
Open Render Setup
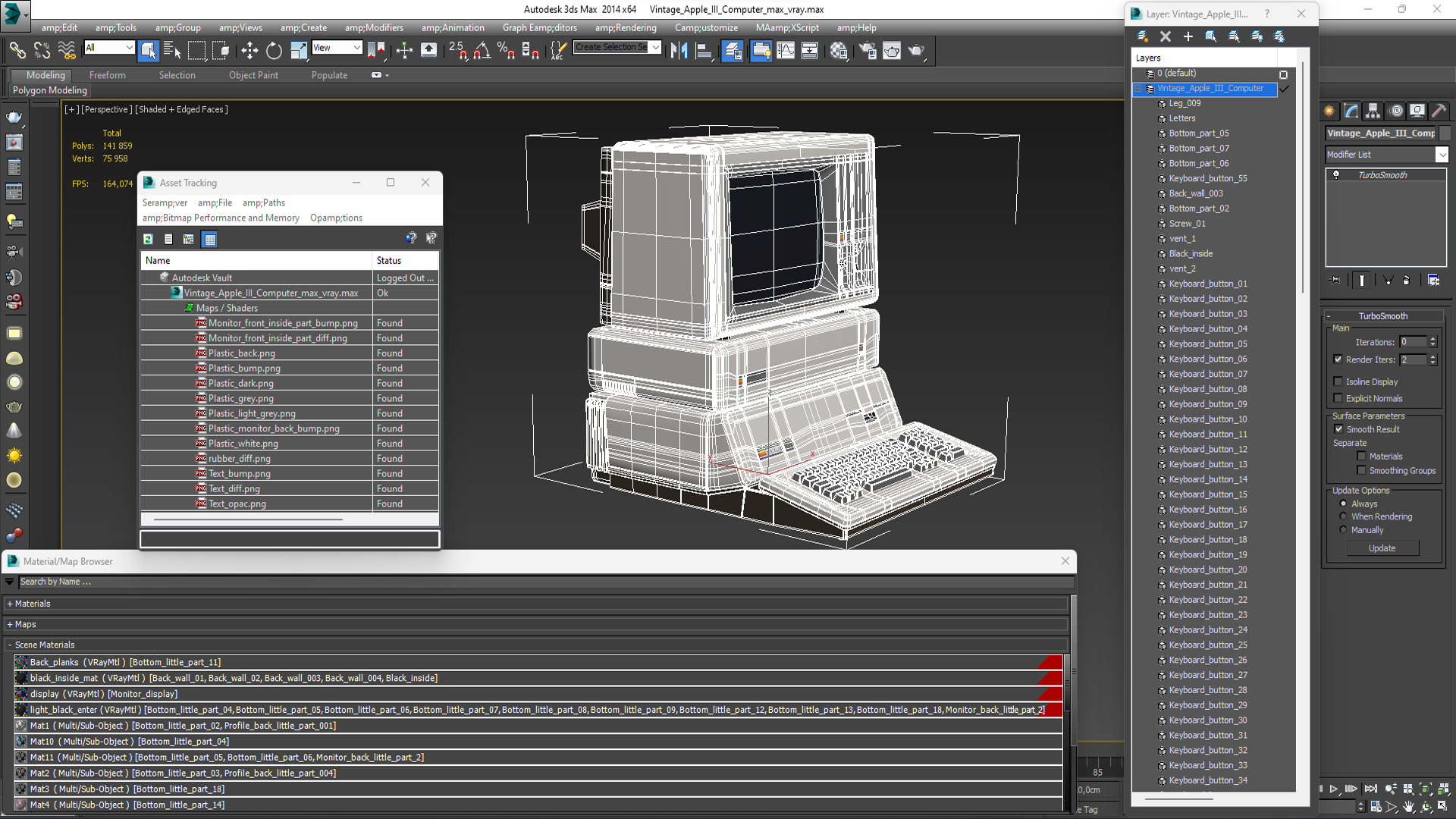(x=868, y=51)
